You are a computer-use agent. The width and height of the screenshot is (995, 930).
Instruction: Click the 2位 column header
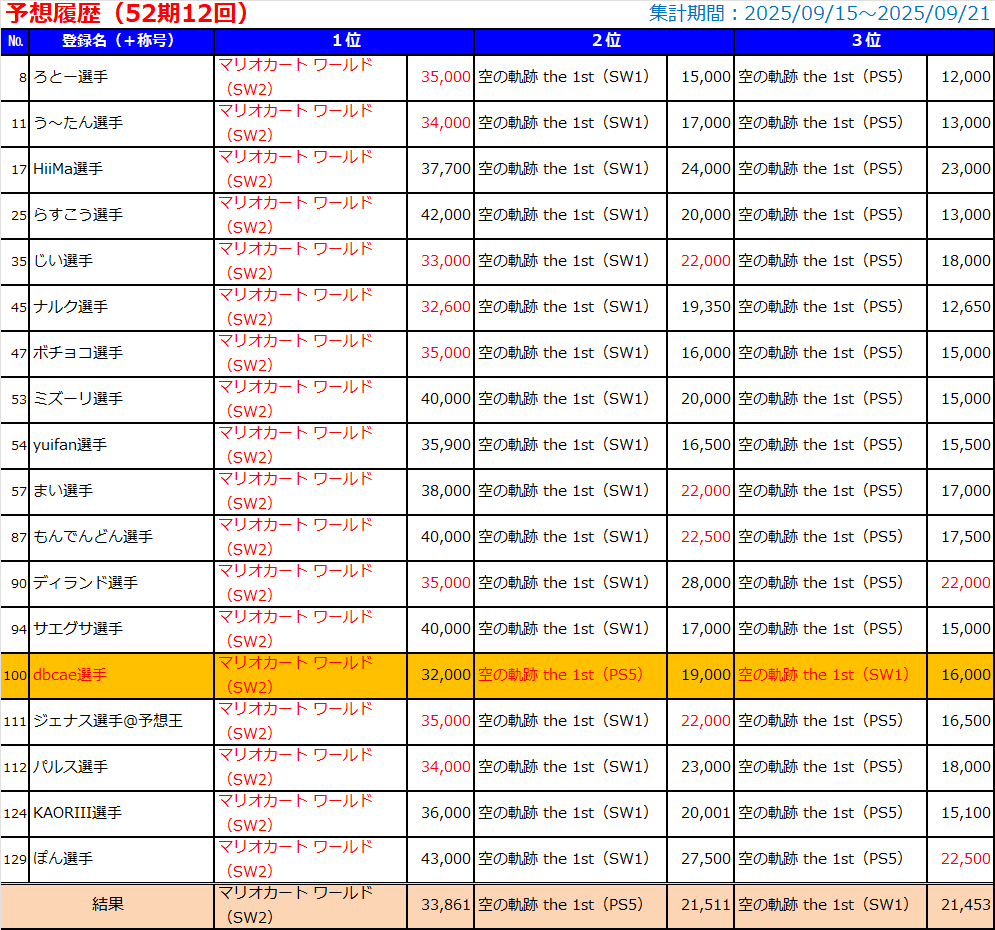pos(604,41)
